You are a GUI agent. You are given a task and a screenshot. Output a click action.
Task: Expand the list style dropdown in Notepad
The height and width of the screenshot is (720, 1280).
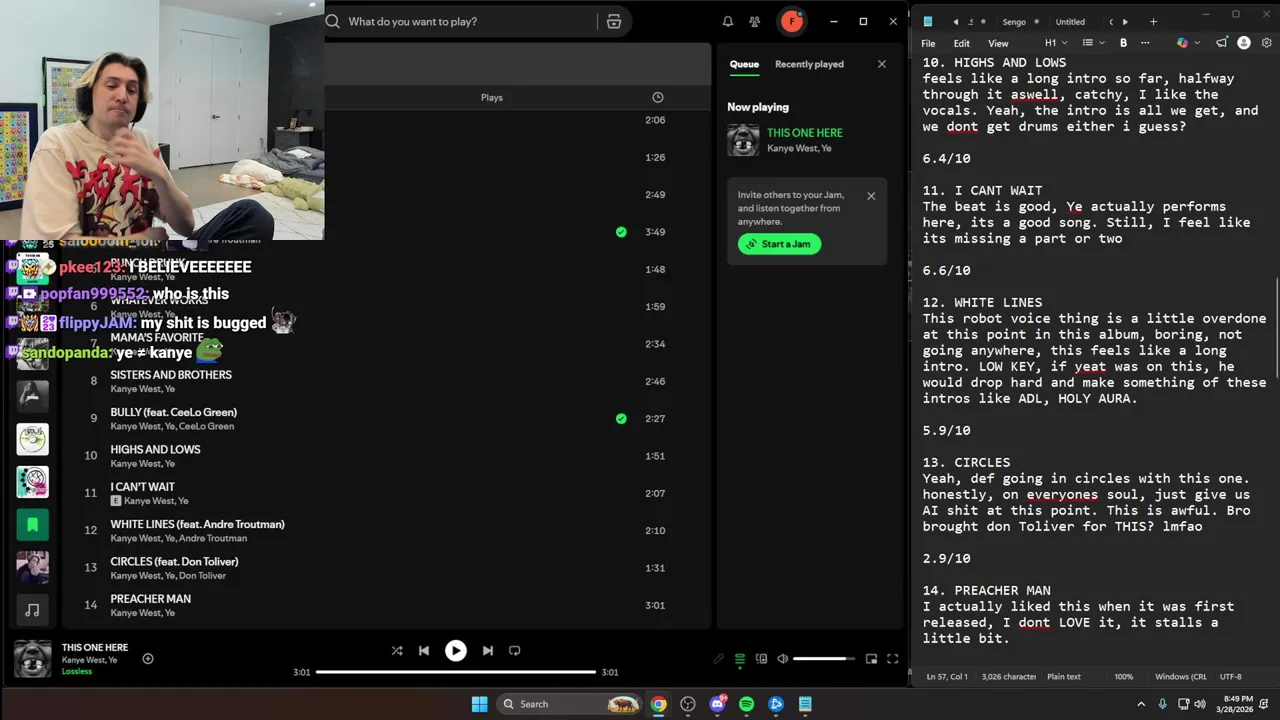[x=1093, y=43]
